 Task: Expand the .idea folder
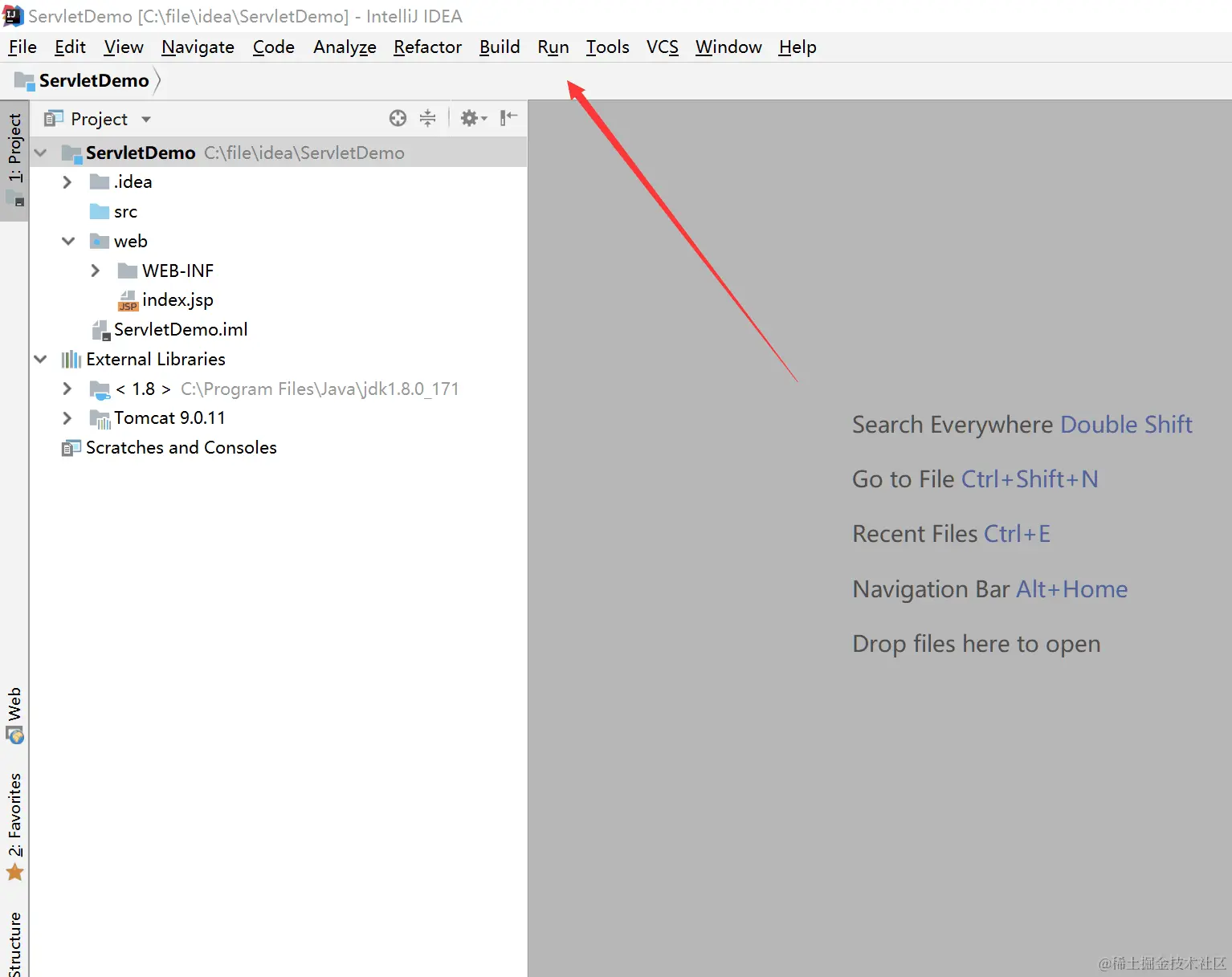(x=67, y=182)
